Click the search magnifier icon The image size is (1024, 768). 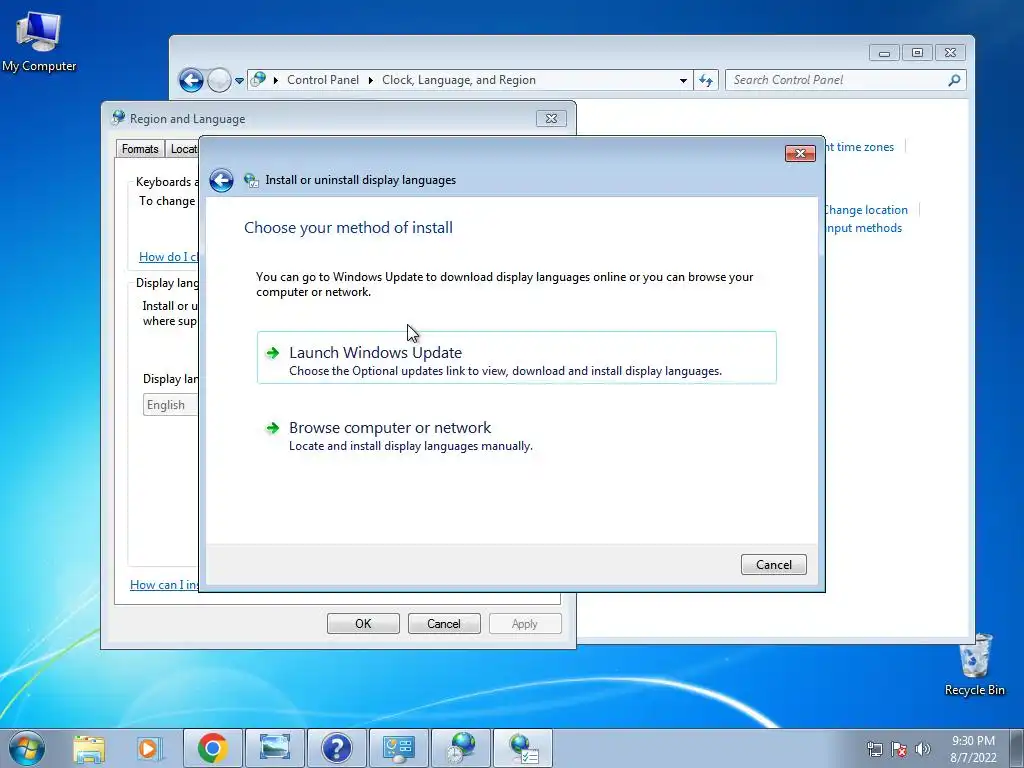(x=954, y=80)
